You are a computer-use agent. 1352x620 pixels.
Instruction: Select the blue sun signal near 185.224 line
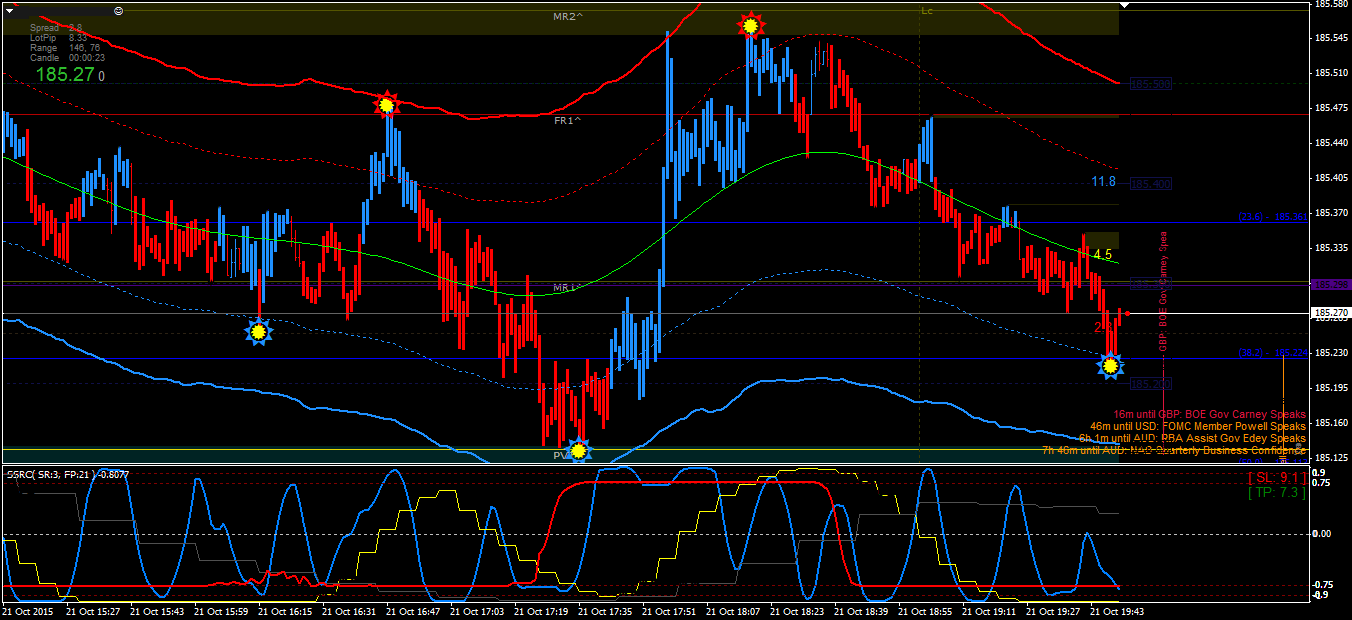pyautogui.click(x=1110, y=367)
